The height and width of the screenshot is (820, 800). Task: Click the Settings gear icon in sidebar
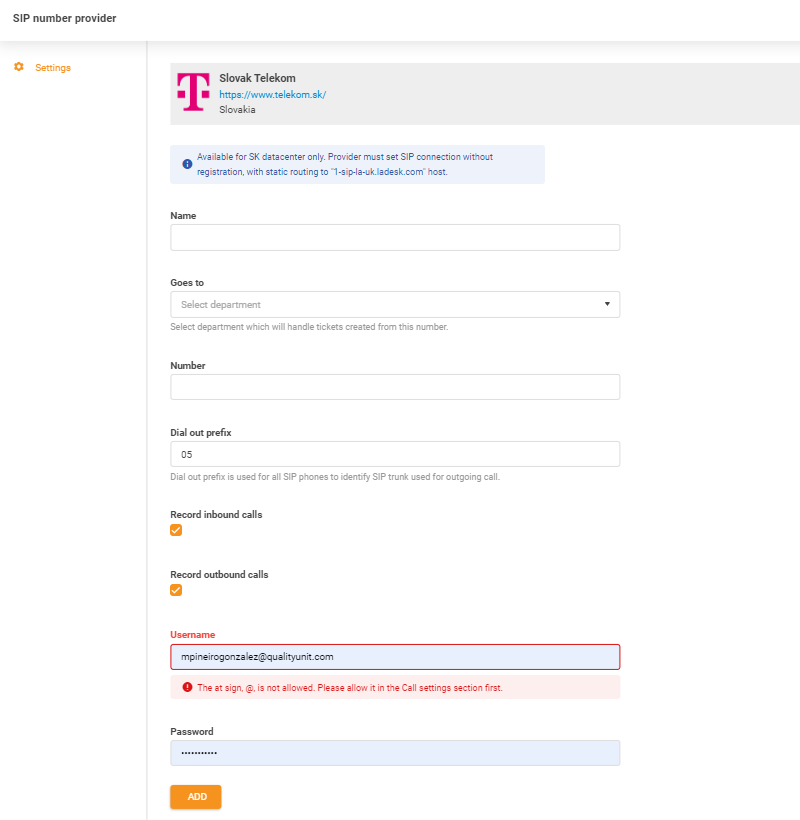(x=18, y=67)
